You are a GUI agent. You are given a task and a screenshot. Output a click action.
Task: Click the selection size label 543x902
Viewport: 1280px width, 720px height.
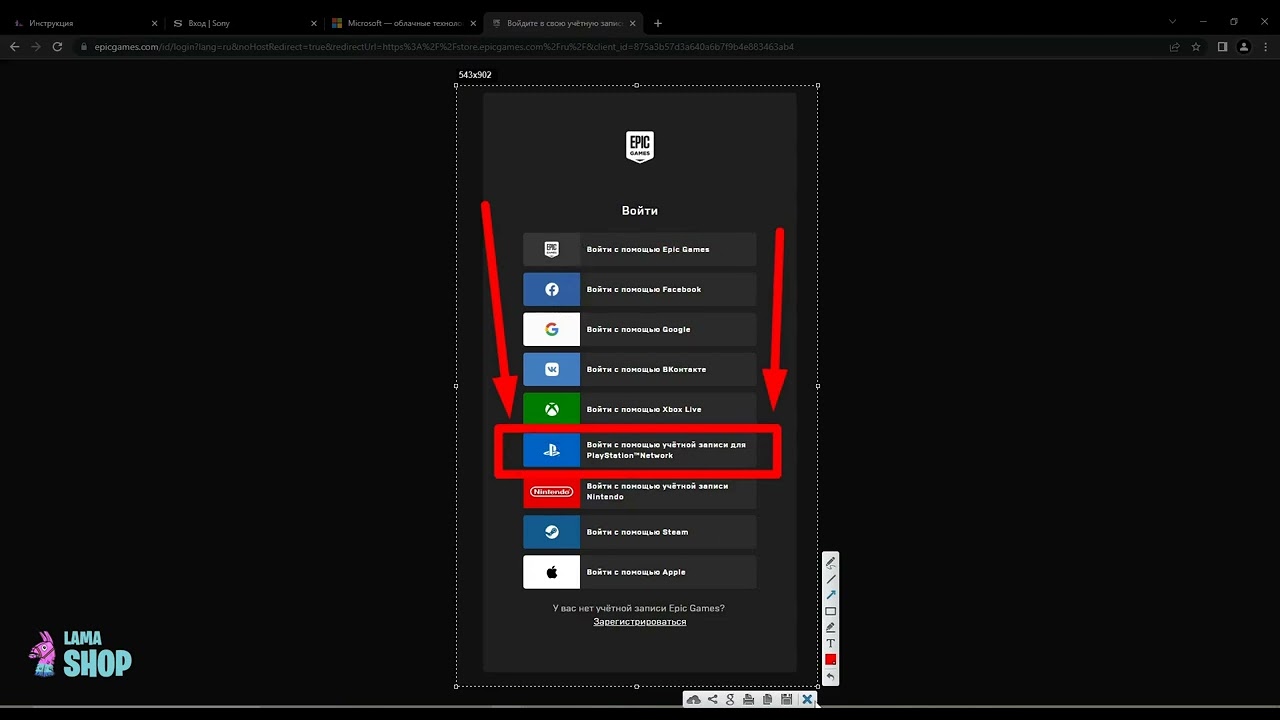[475, 75]
